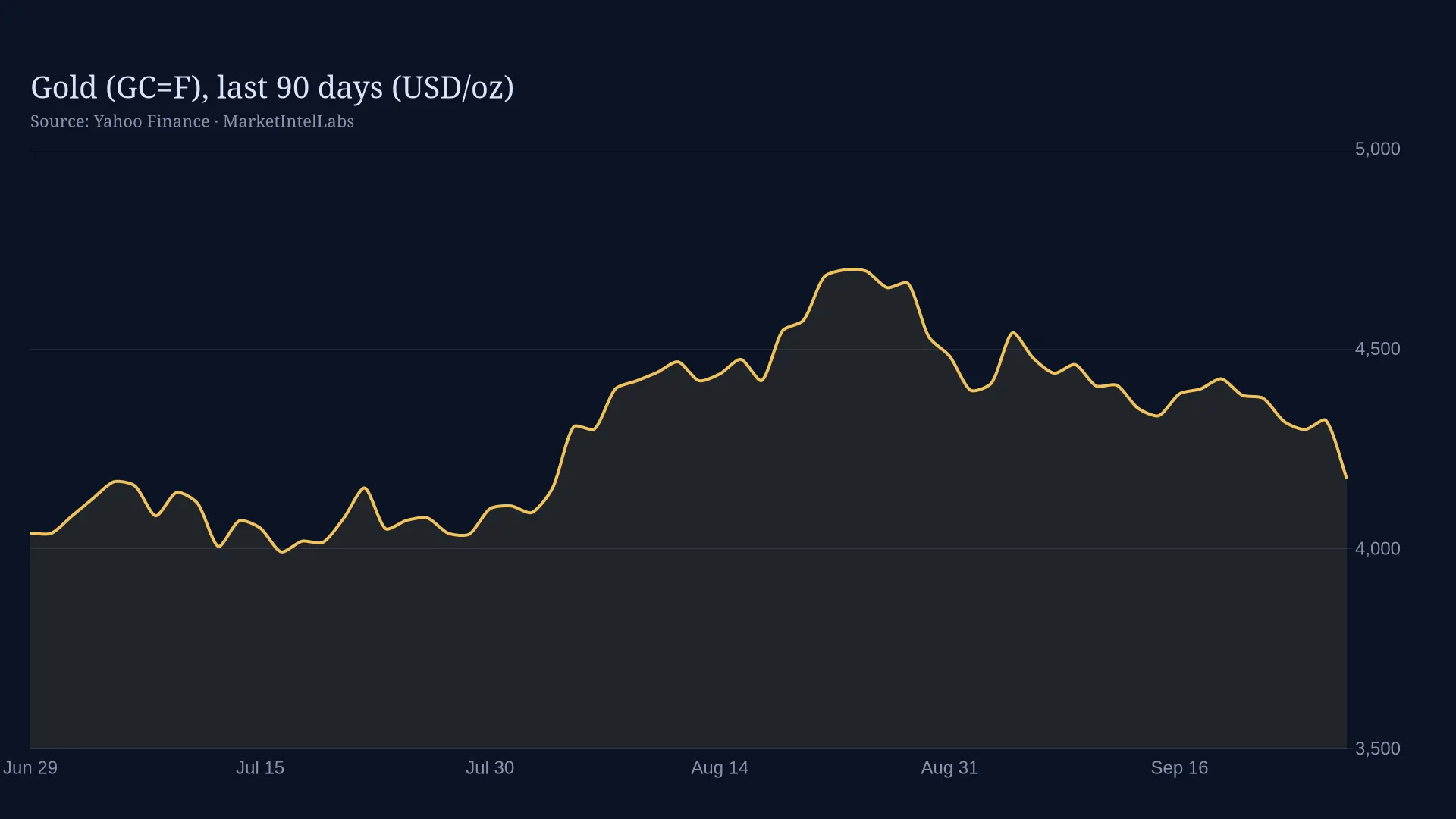Click the 5,000 y-axis label
This screenshot has width=1456, height=819.
pos(1377,149)
